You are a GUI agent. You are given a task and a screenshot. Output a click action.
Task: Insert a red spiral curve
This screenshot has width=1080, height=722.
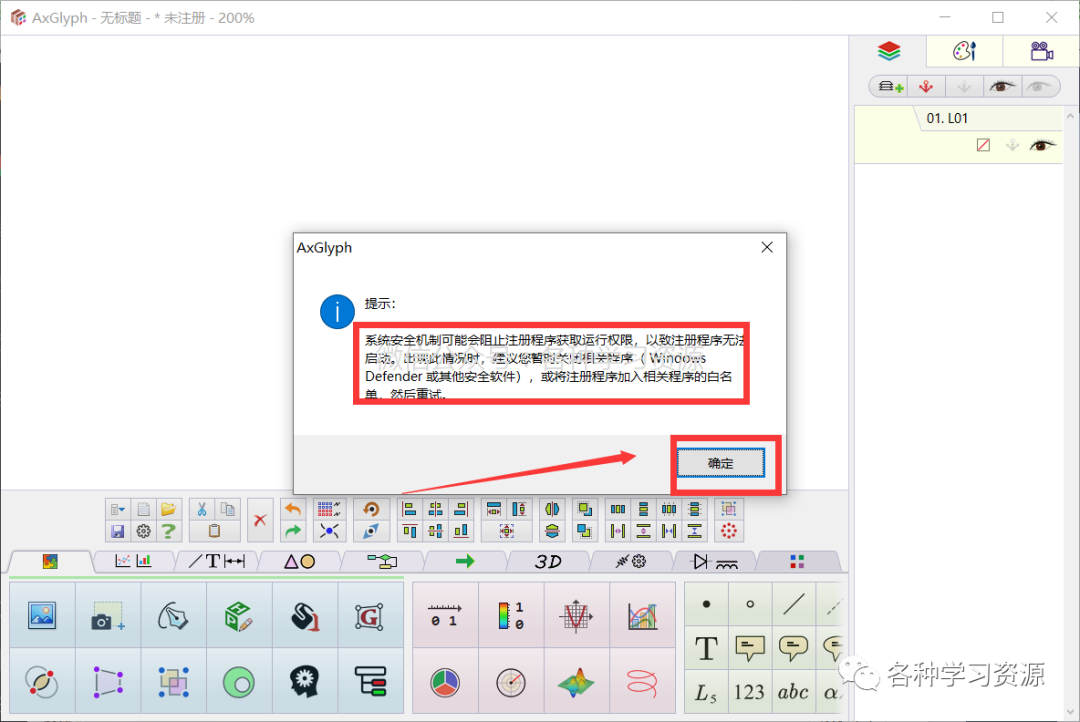click(642, 681)
